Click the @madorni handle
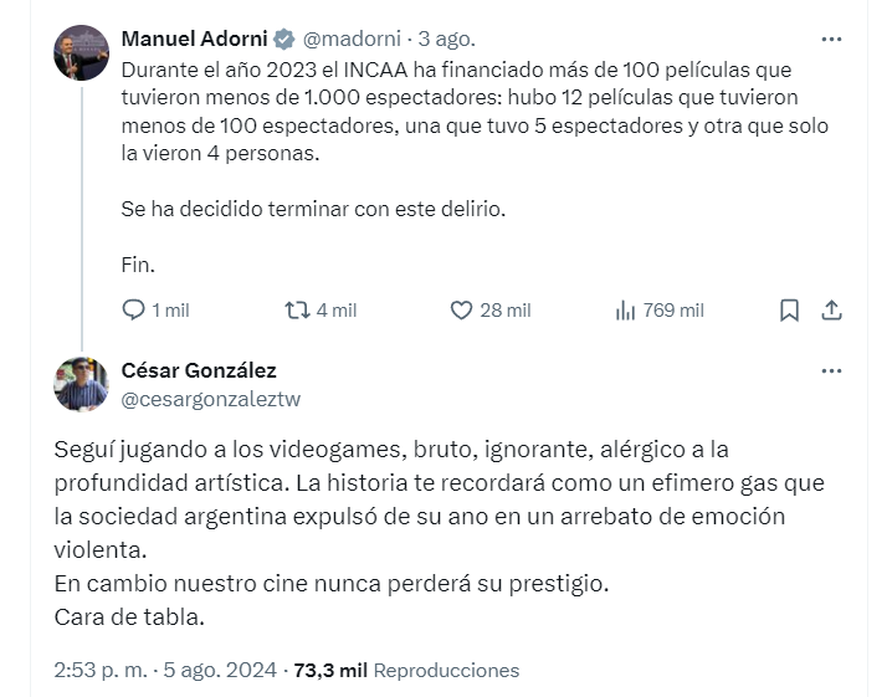 pyautogui.click(x=350, y=40)
